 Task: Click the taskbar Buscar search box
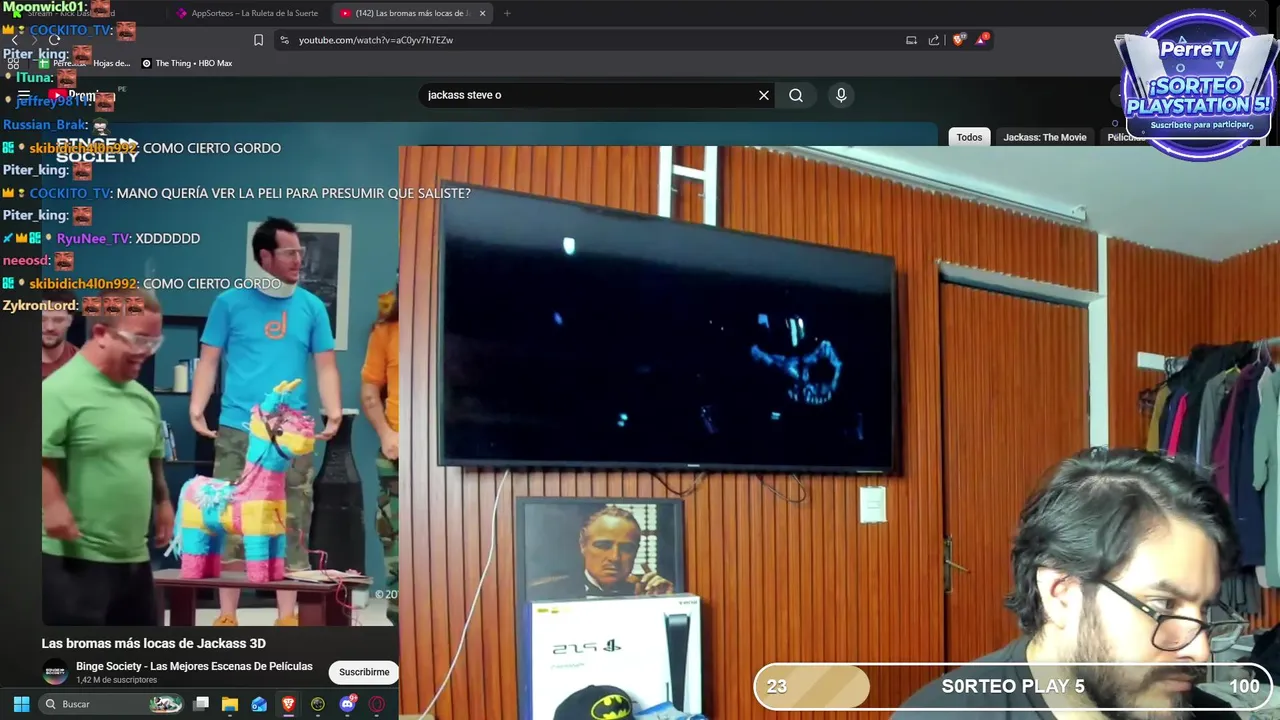(x=111, y=704)
